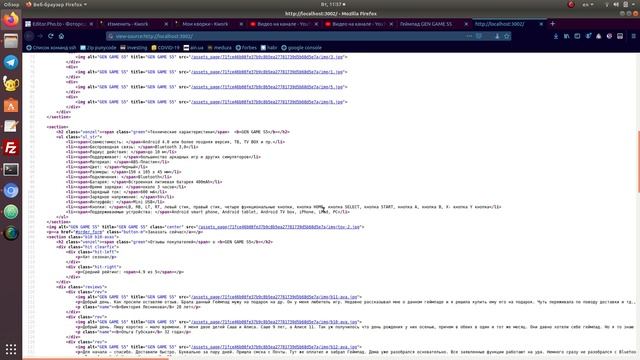Open the Обзор activities overview
640x360 pixels.
tap(11, 4)
